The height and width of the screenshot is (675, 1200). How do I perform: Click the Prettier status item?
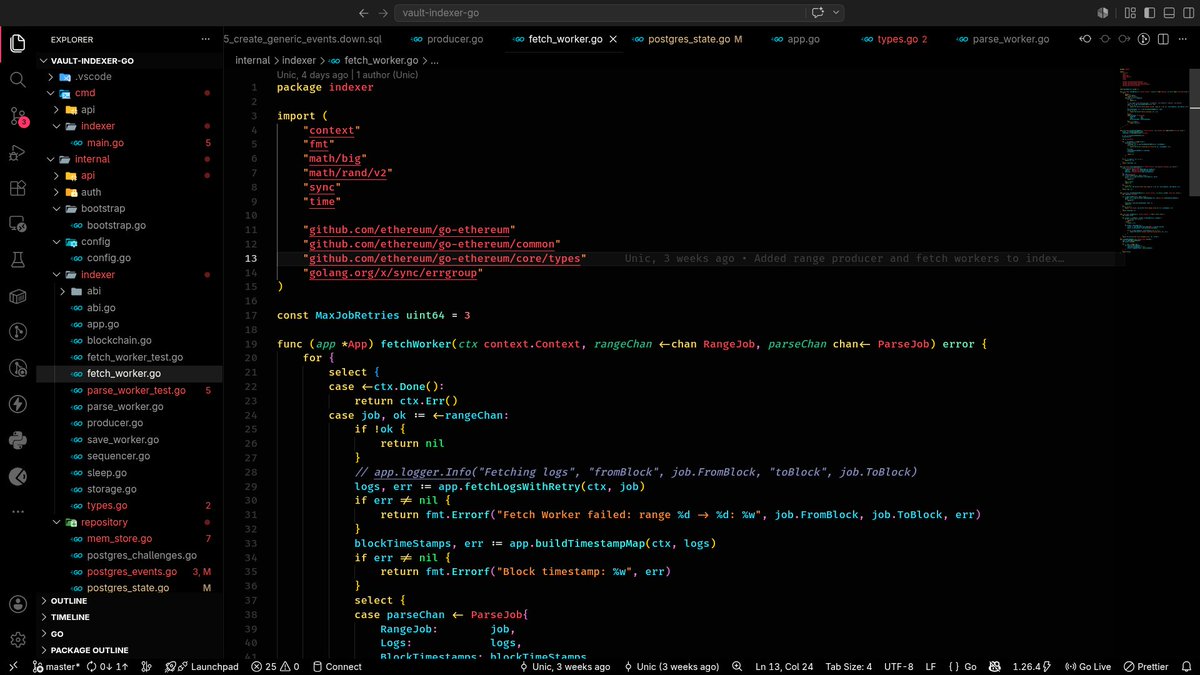click(1144, 666)
